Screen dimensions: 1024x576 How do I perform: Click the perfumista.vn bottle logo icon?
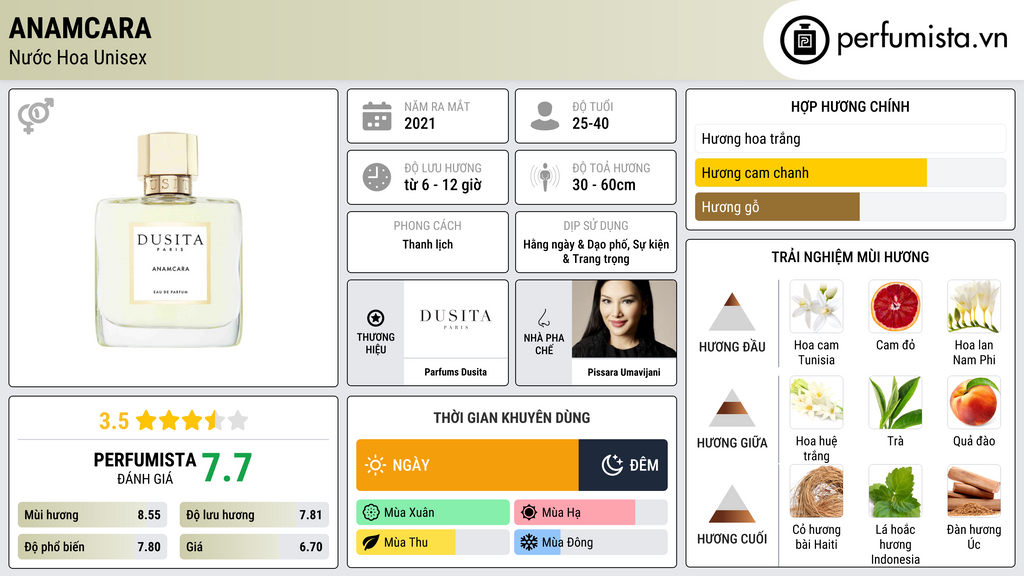pyautogui.click(x=804, y=40)
